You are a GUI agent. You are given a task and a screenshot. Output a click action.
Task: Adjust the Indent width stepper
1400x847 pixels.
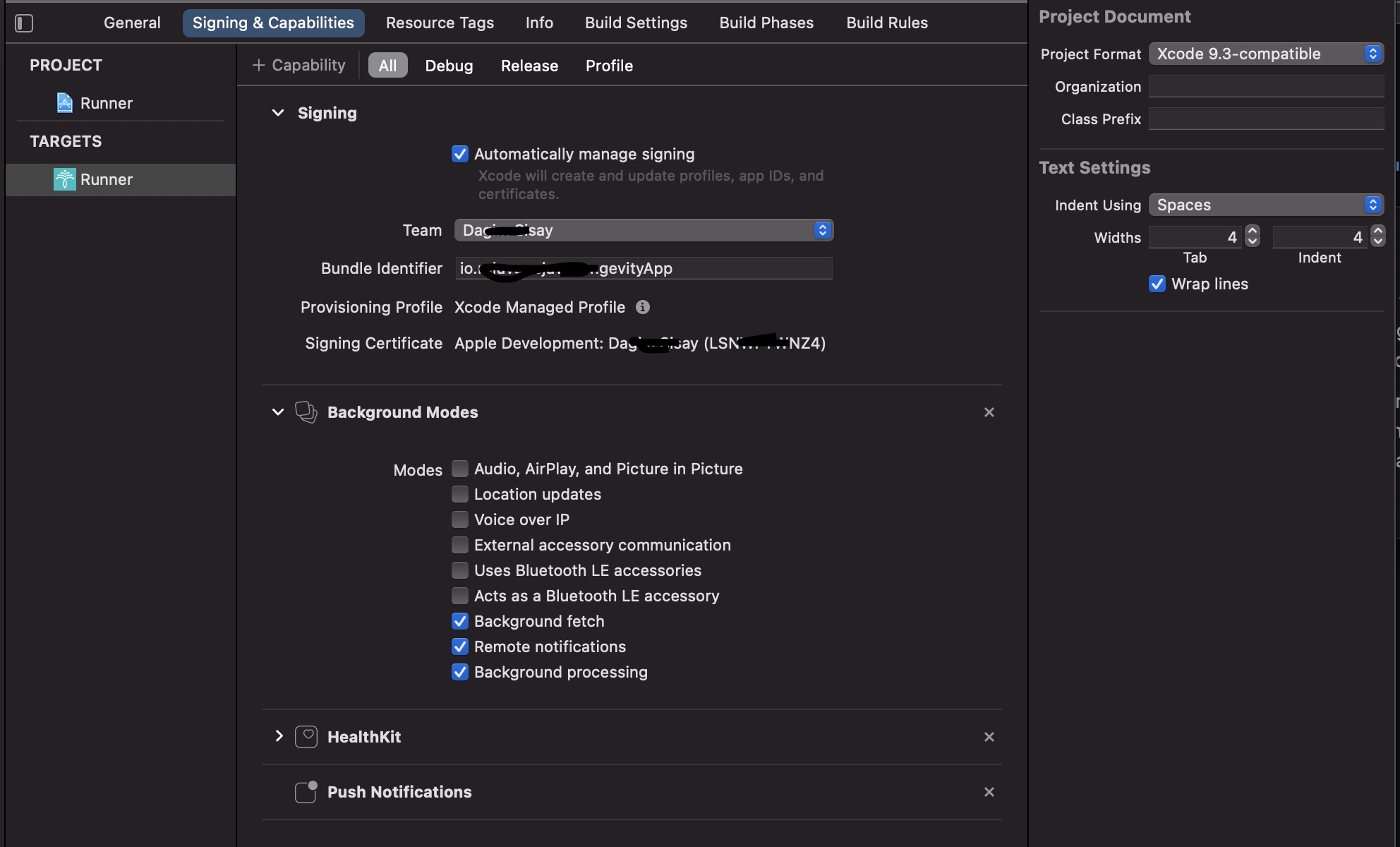[1377, 236]
